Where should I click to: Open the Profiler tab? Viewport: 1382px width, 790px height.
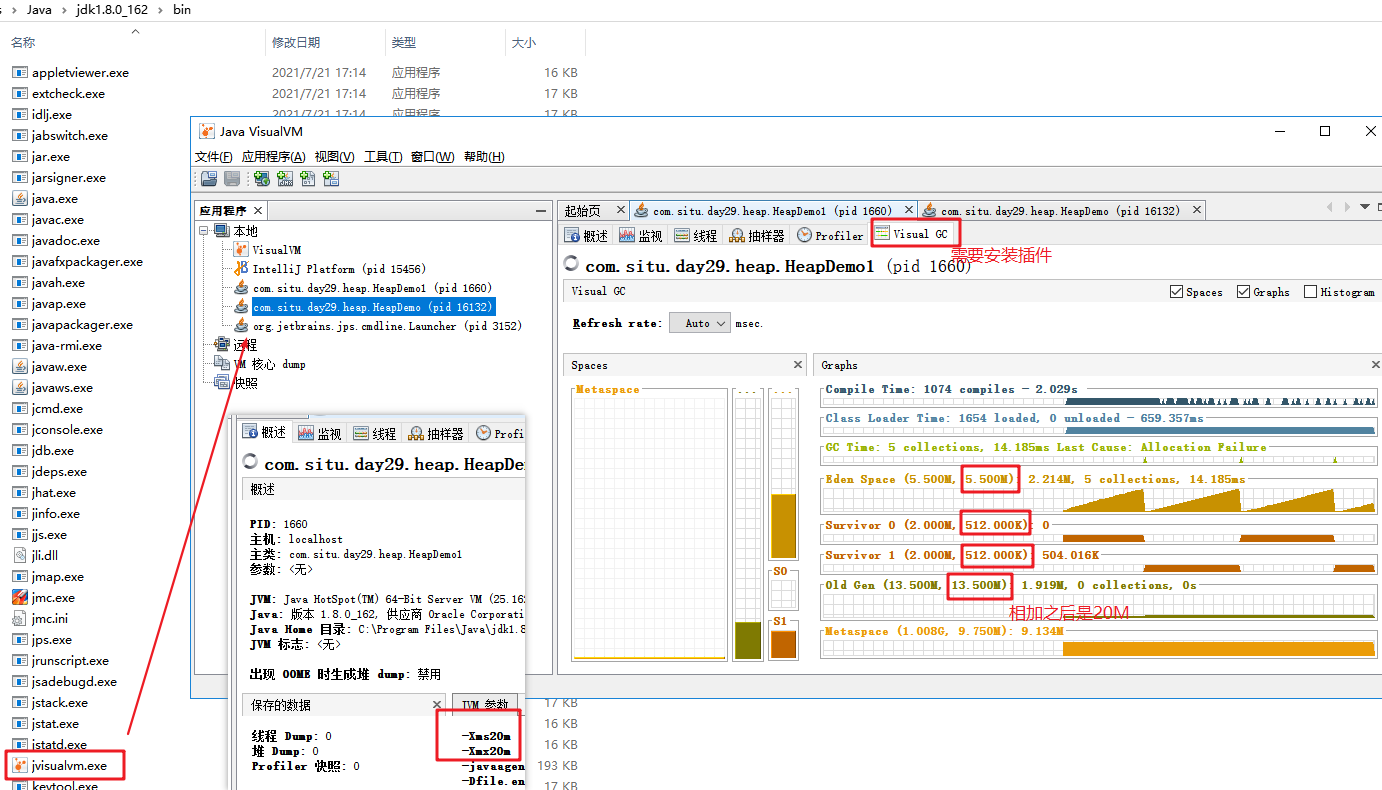pyautogui.click(x=830, y=235)
